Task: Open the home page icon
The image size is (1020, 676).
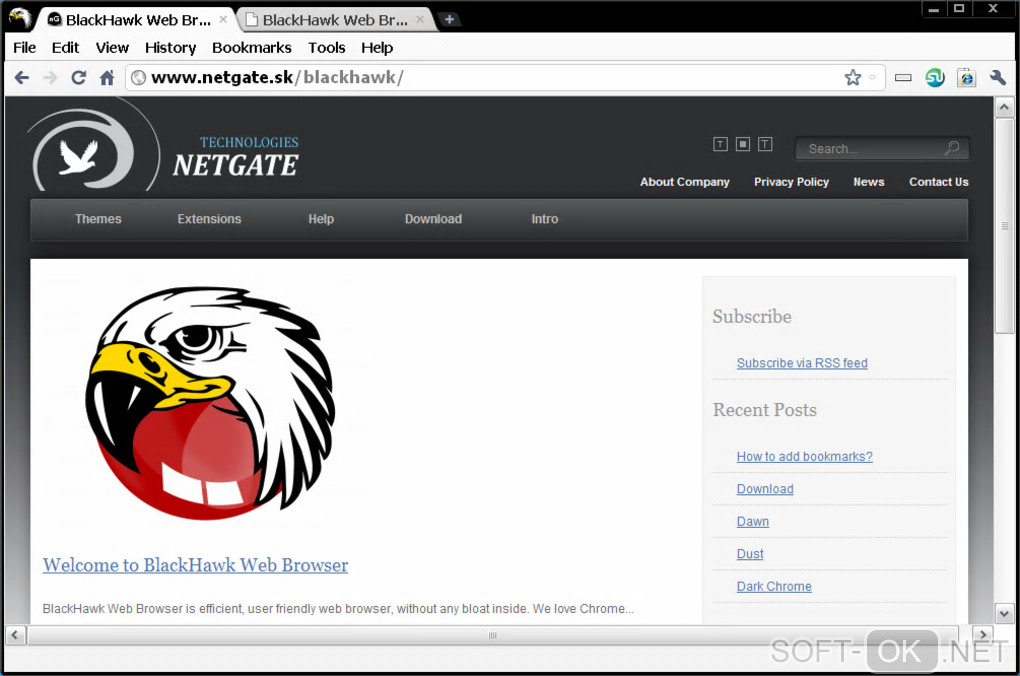Action: [107, 78]
